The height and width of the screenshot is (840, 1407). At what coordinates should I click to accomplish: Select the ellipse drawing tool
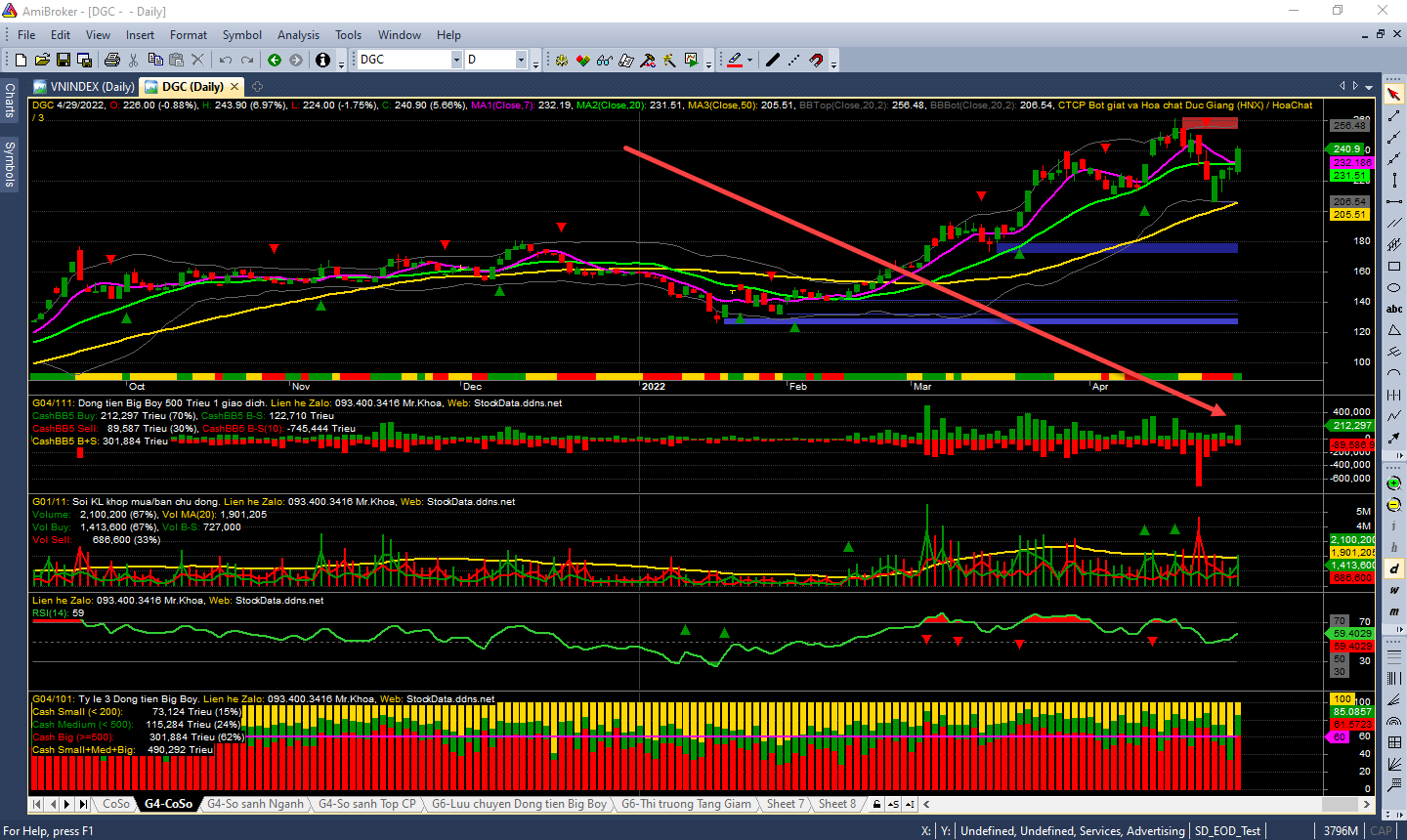1394,287
